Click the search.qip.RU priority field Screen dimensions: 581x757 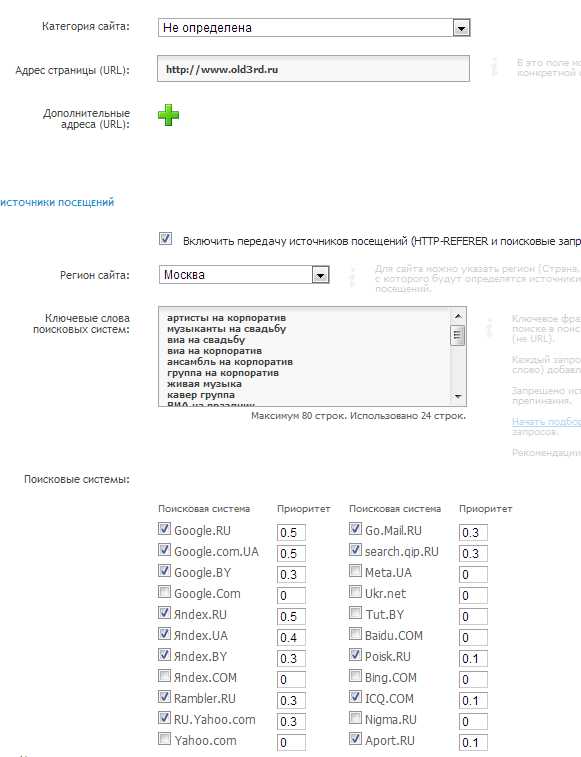pos(473,553)
